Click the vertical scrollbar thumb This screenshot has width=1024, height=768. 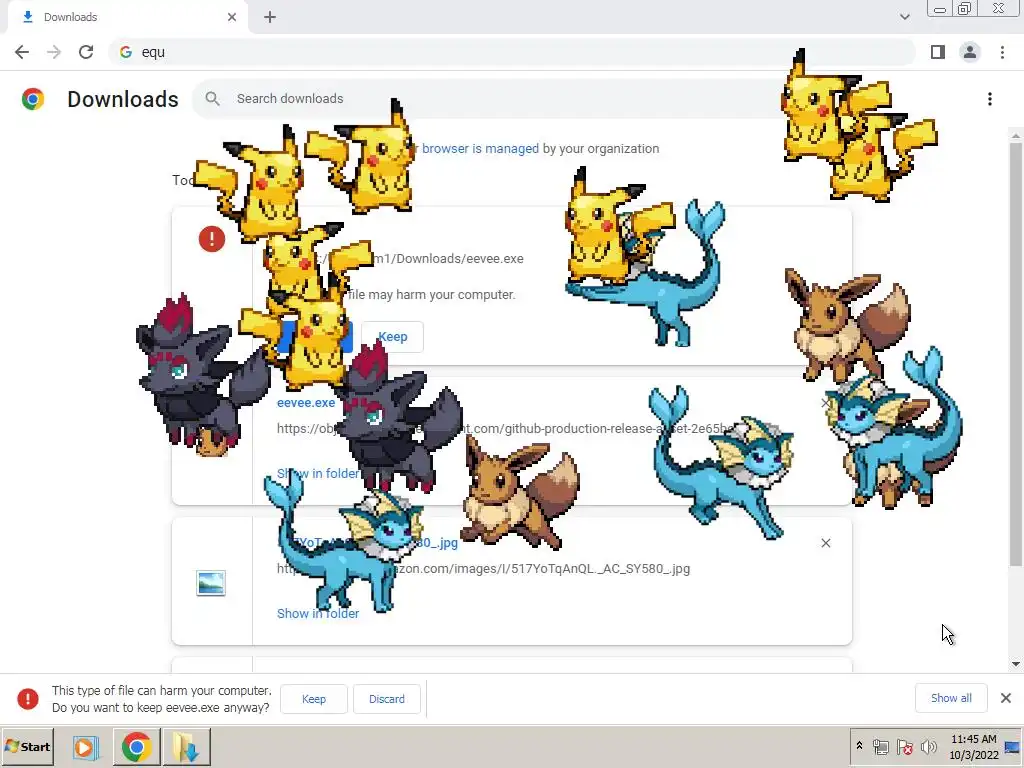click(x=1016, y=355)
